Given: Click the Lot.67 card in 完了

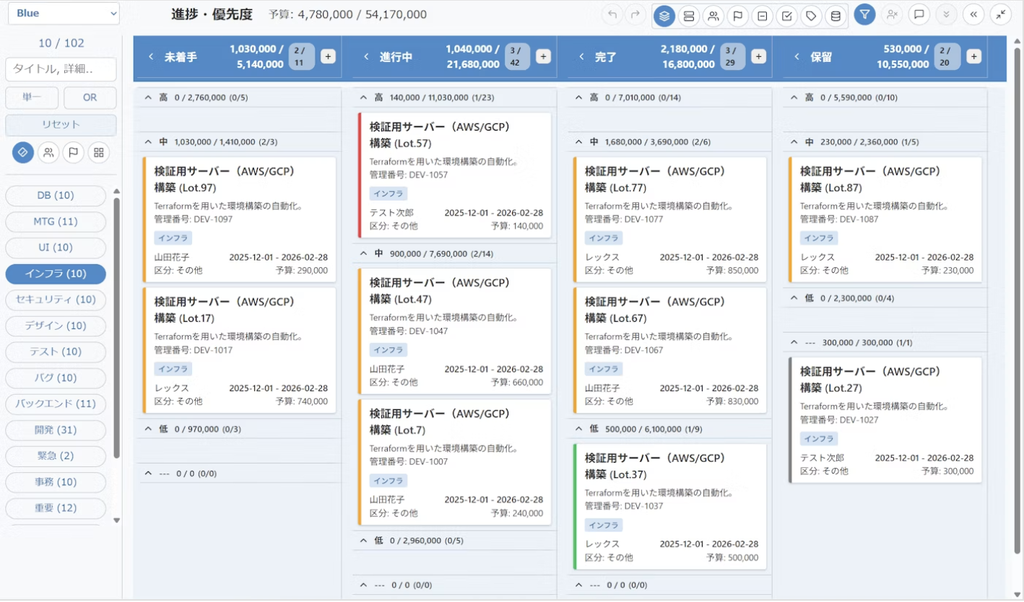Looking at the screenshot, I should 670,351.
